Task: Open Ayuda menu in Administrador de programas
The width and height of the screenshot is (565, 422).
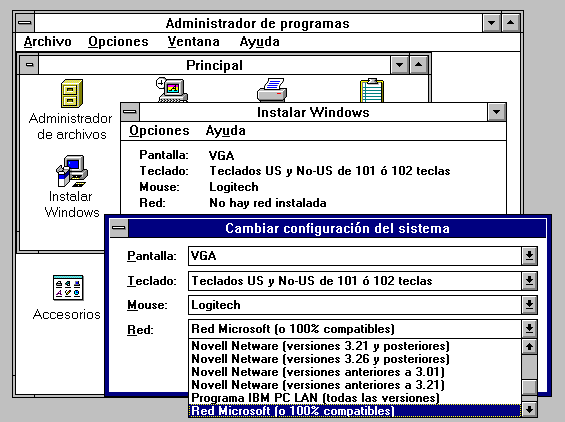Action: tap(259, 42)
